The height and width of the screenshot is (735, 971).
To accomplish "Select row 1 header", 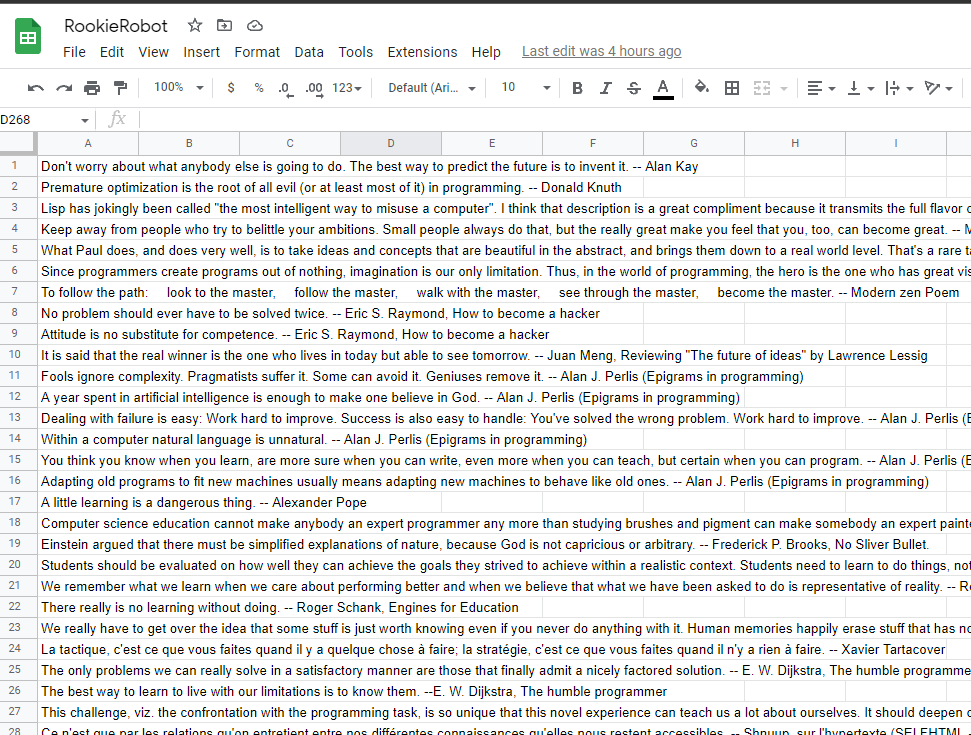I will 18,166.
